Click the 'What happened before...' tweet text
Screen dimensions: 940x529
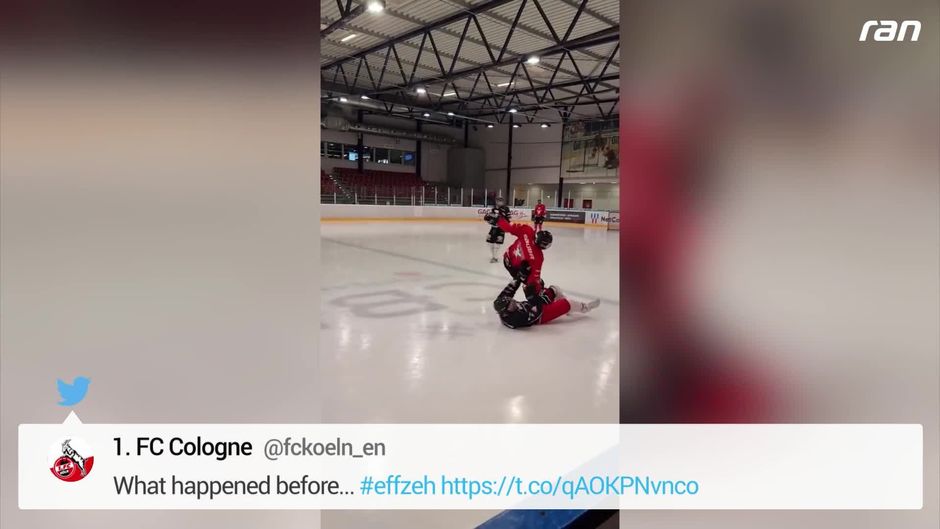coord(234,486)
